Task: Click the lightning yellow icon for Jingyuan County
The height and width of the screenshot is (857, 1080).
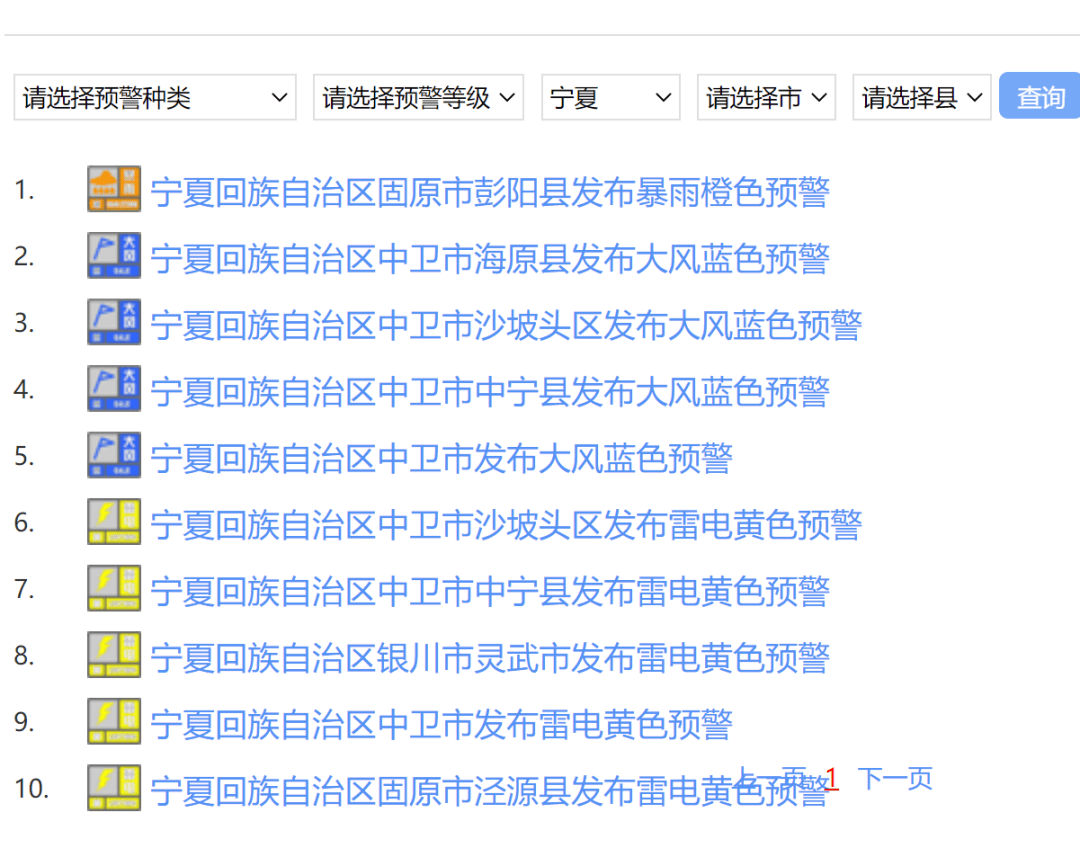Action: tap(113, 787)
